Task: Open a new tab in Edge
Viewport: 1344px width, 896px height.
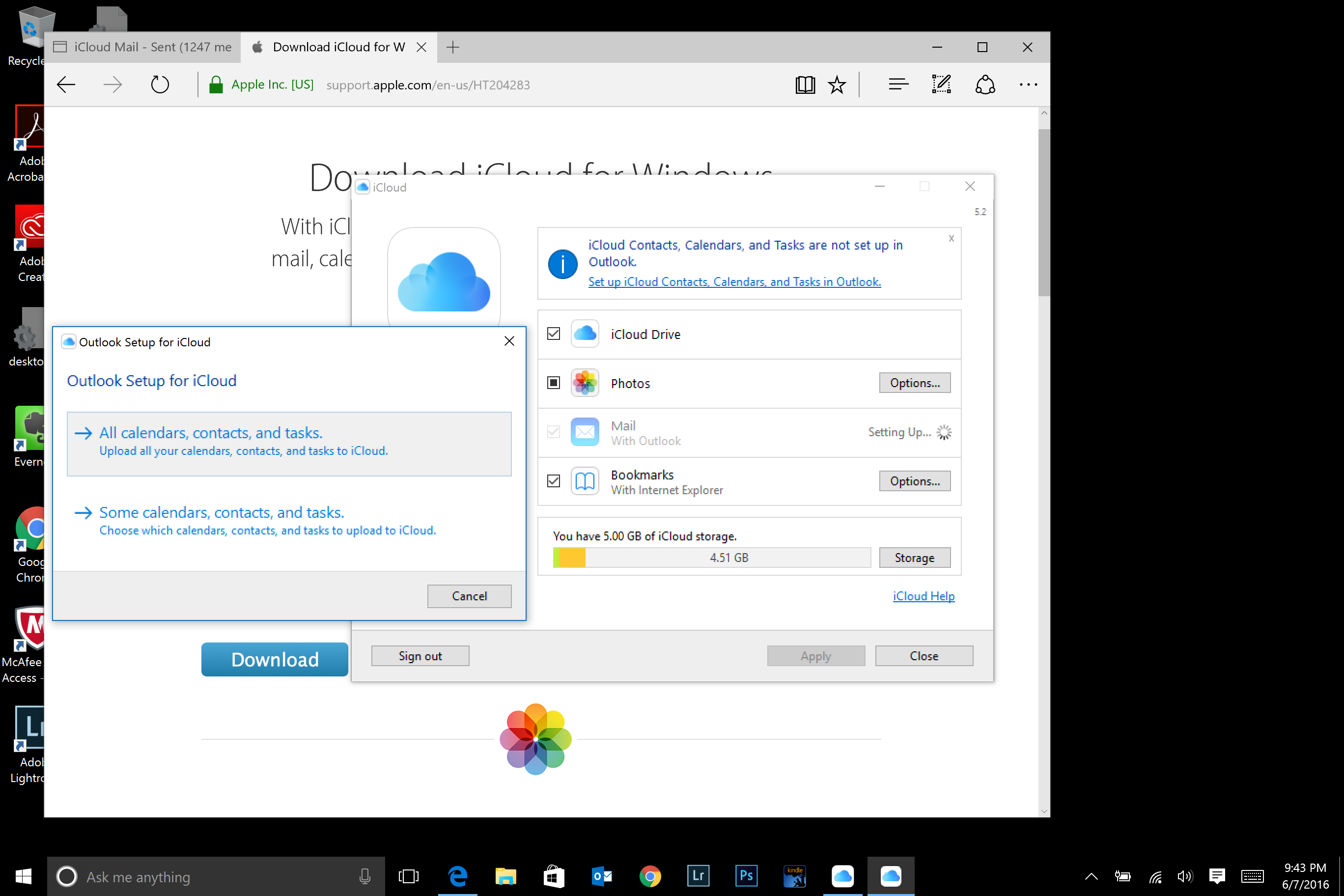Action: (453, 48)
